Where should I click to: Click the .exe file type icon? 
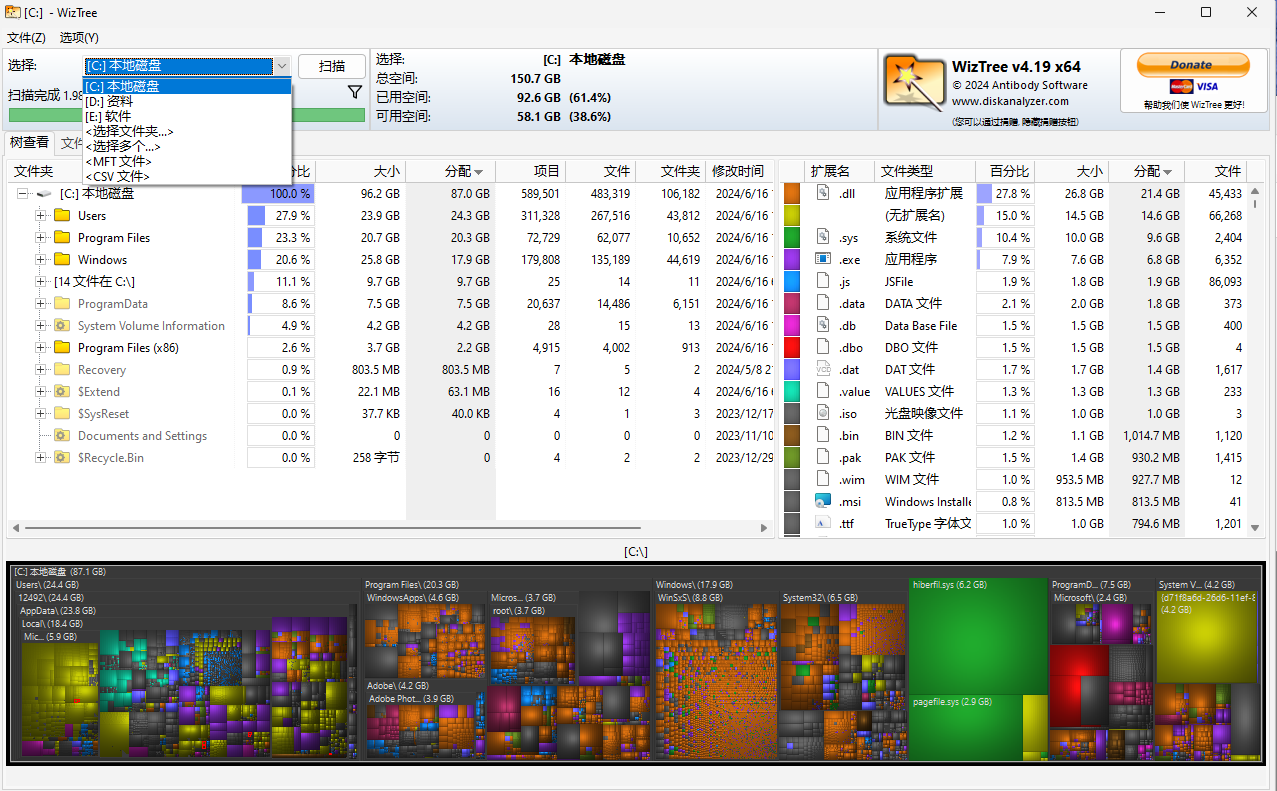(823, 260)
